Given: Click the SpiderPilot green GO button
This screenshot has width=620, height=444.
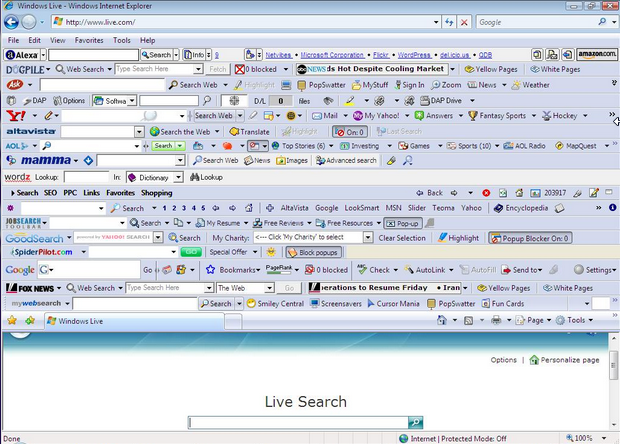Looking at the screenshot, I should (191, 252).
